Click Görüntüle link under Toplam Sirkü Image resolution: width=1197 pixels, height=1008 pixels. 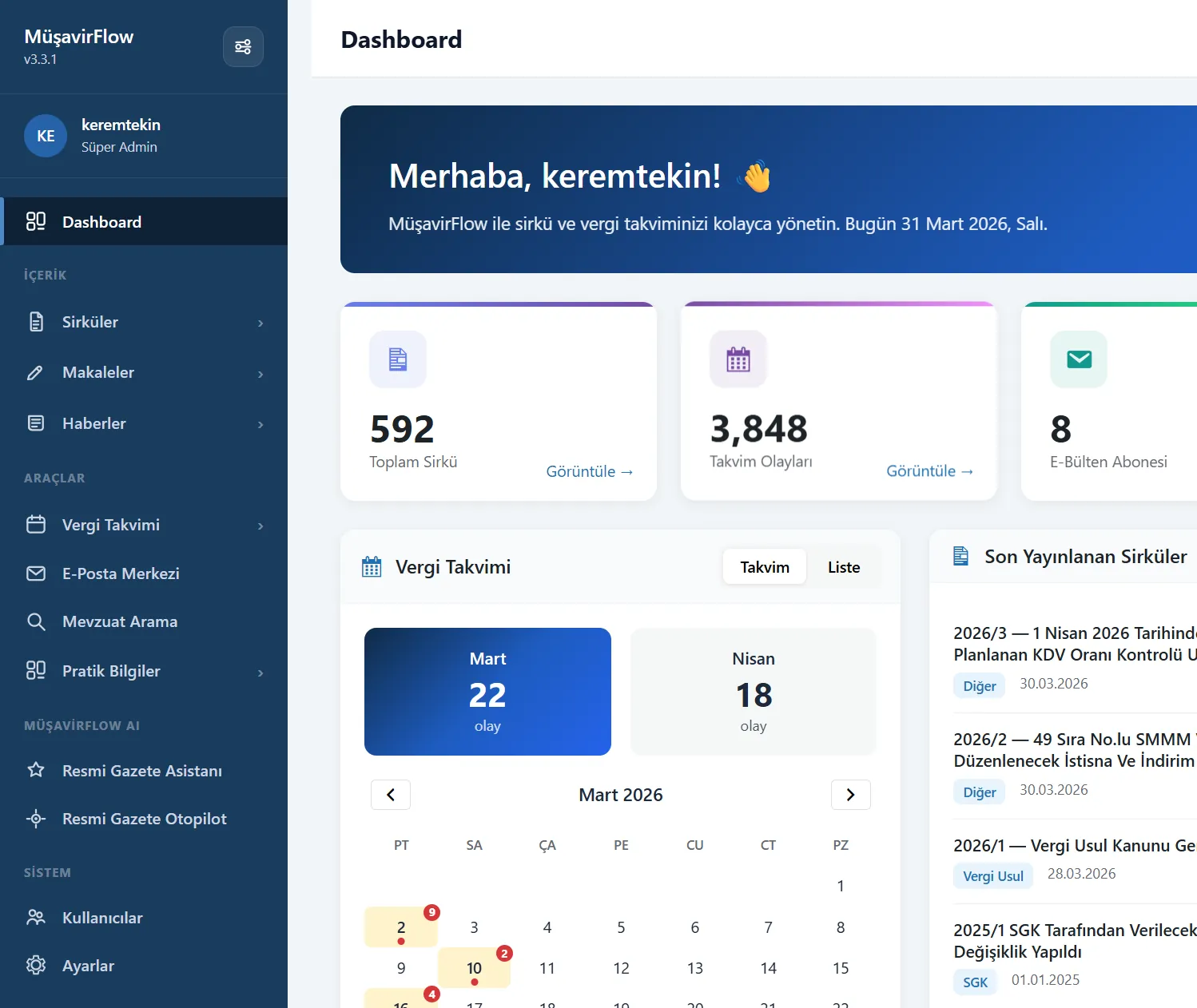590,471
